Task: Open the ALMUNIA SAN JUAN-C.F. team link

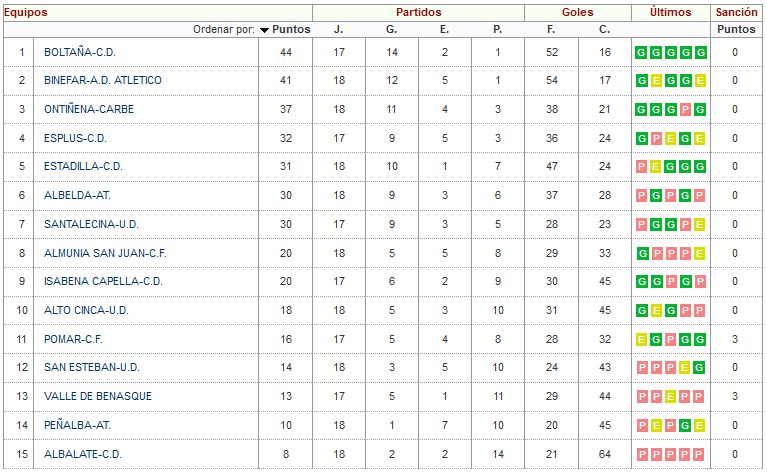Action: click(105, 253)
